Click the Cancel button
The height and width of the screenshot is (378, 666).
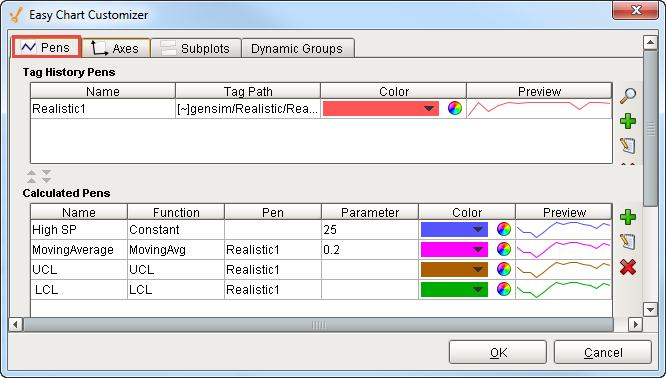603,352
